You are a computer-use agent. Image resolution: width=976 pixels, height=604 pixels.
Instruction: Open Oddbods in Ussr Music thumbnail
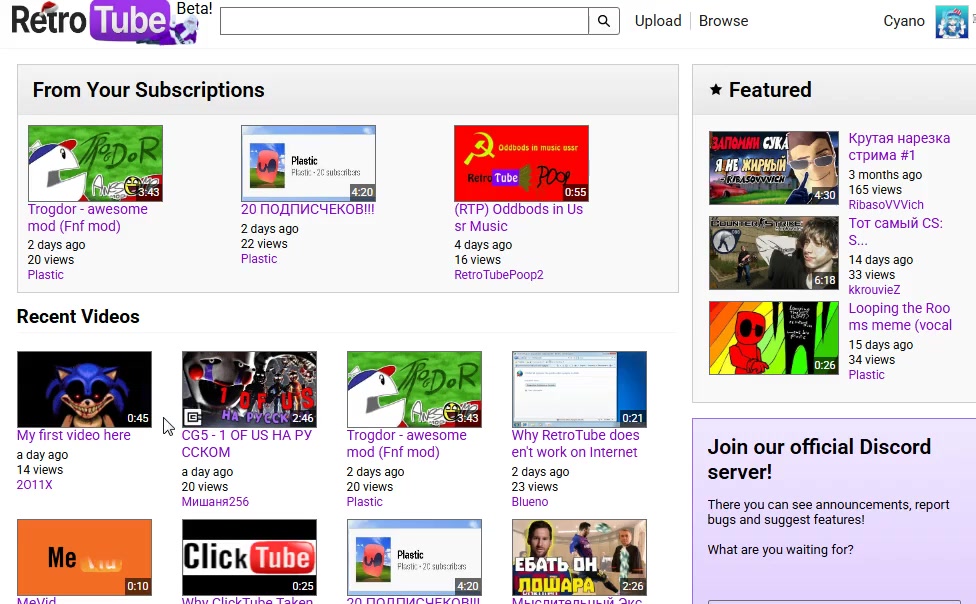click(521, 163)
